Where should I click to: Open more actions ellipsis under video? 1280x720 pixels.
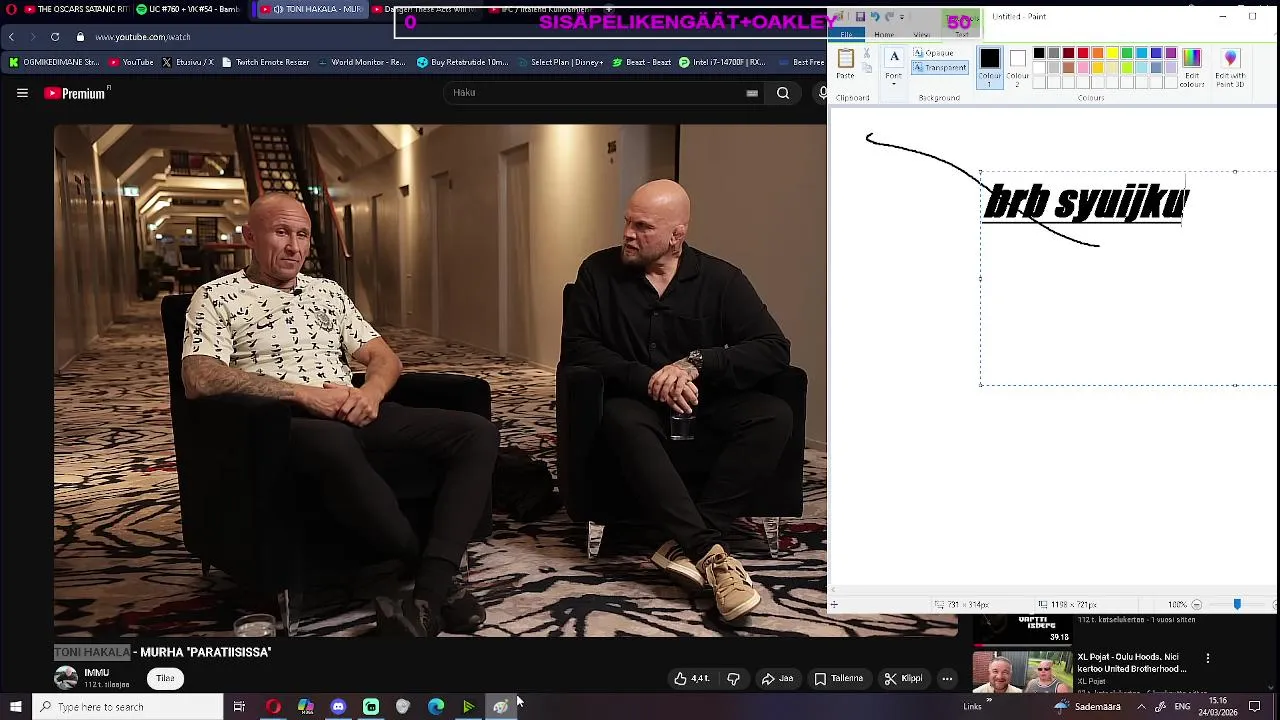(x=947, y=678)
